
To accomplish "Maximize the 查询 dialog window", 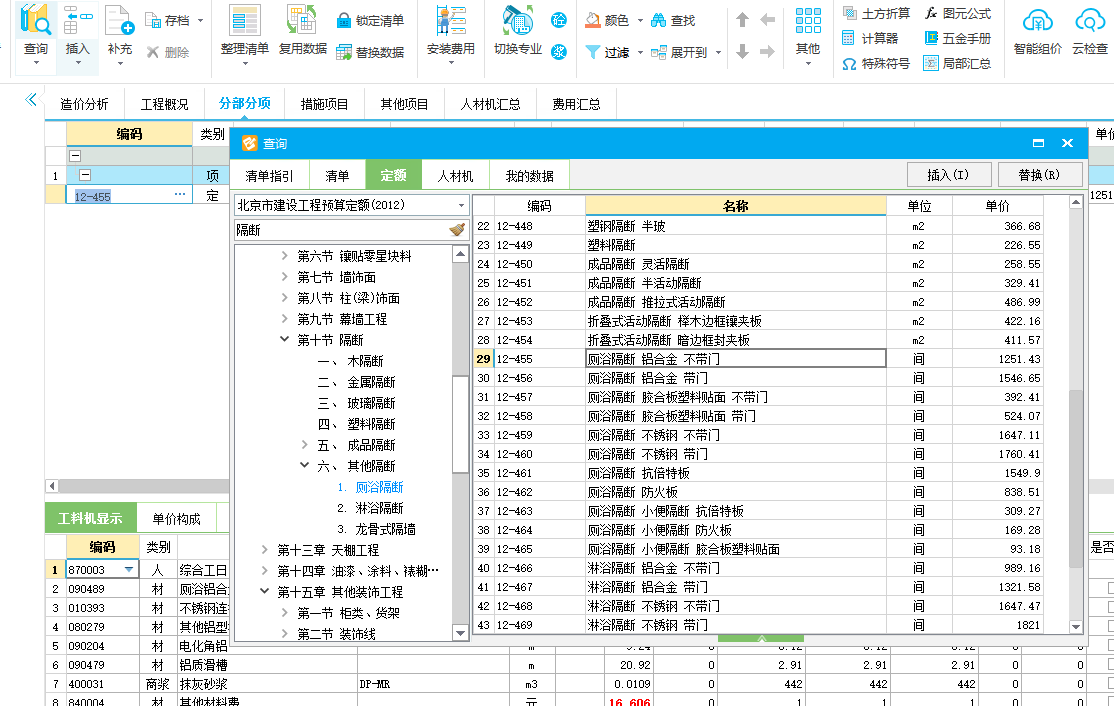I will (1038, 143).
